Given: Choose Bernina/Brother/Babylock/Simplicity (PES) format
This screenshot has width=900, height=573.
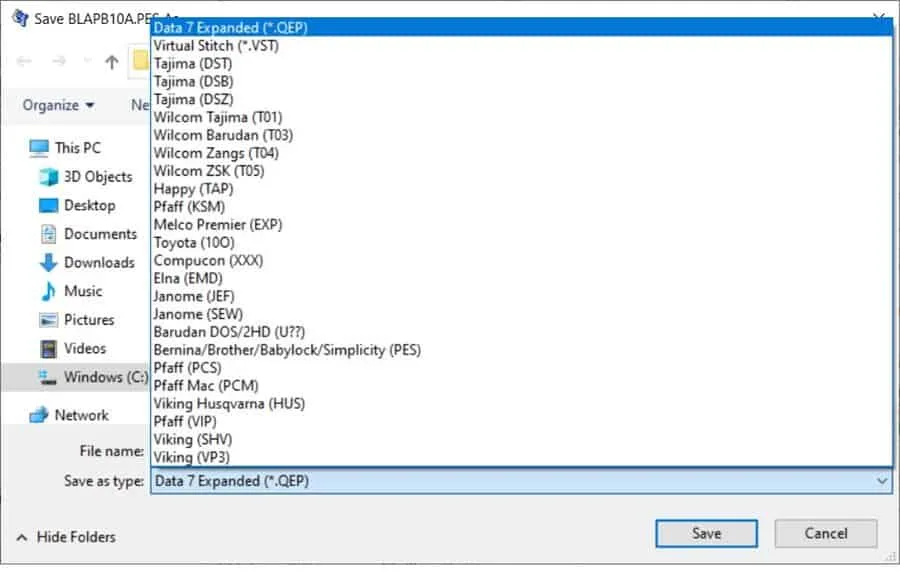Looking at the screenshot, I should coord(521,350).
